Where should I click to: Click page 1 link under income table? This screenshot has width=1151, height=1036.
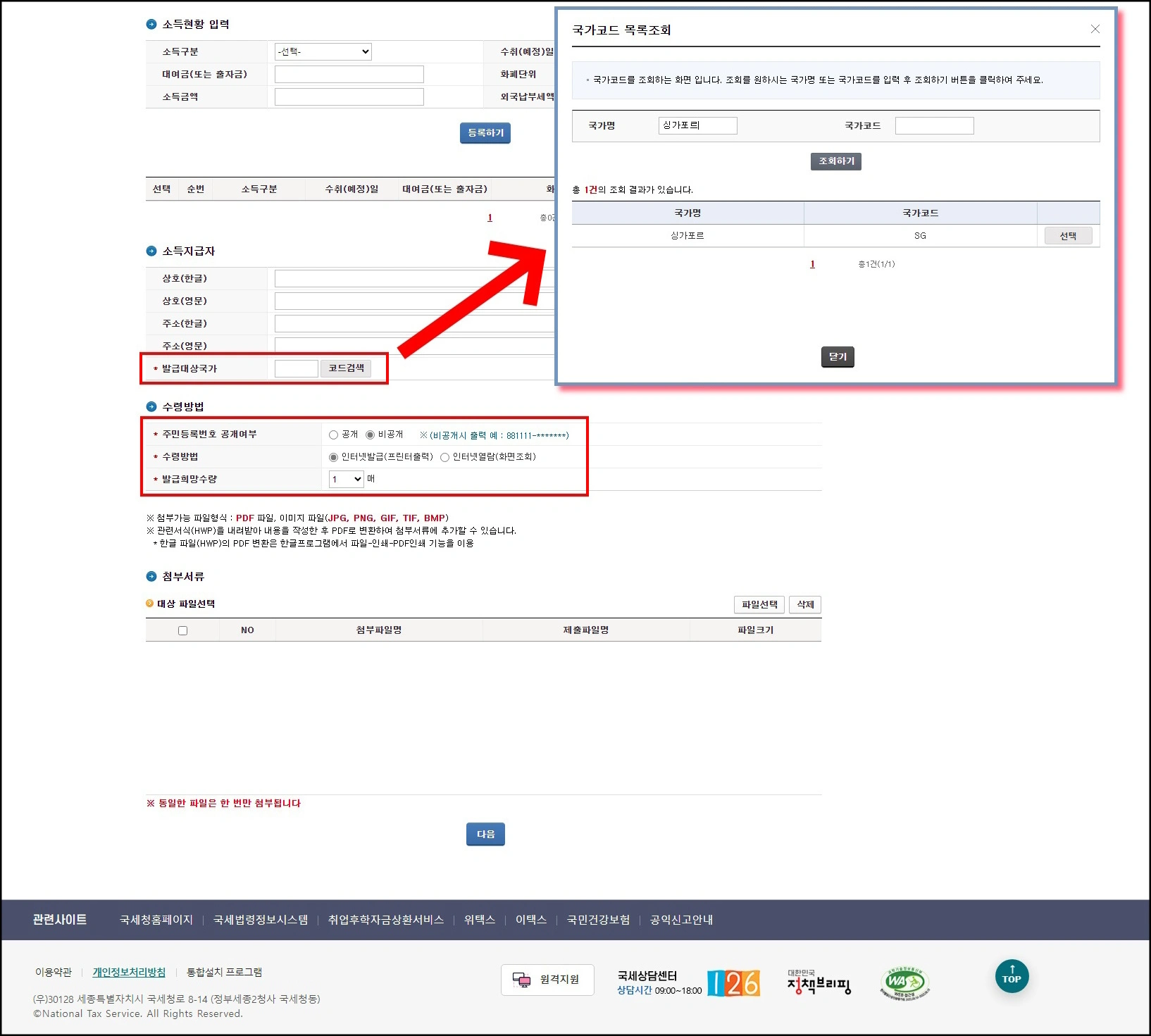(490, 218)
